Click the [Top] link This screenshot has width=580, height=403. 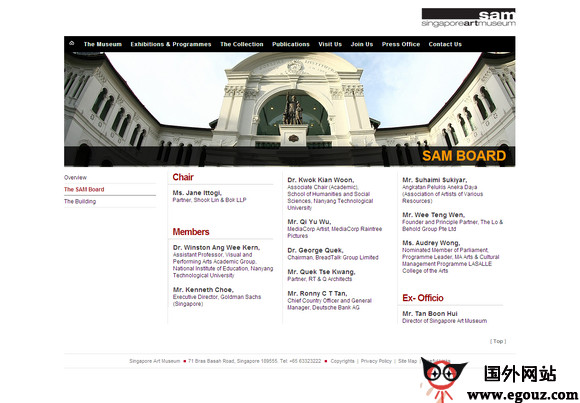point(498,341)
